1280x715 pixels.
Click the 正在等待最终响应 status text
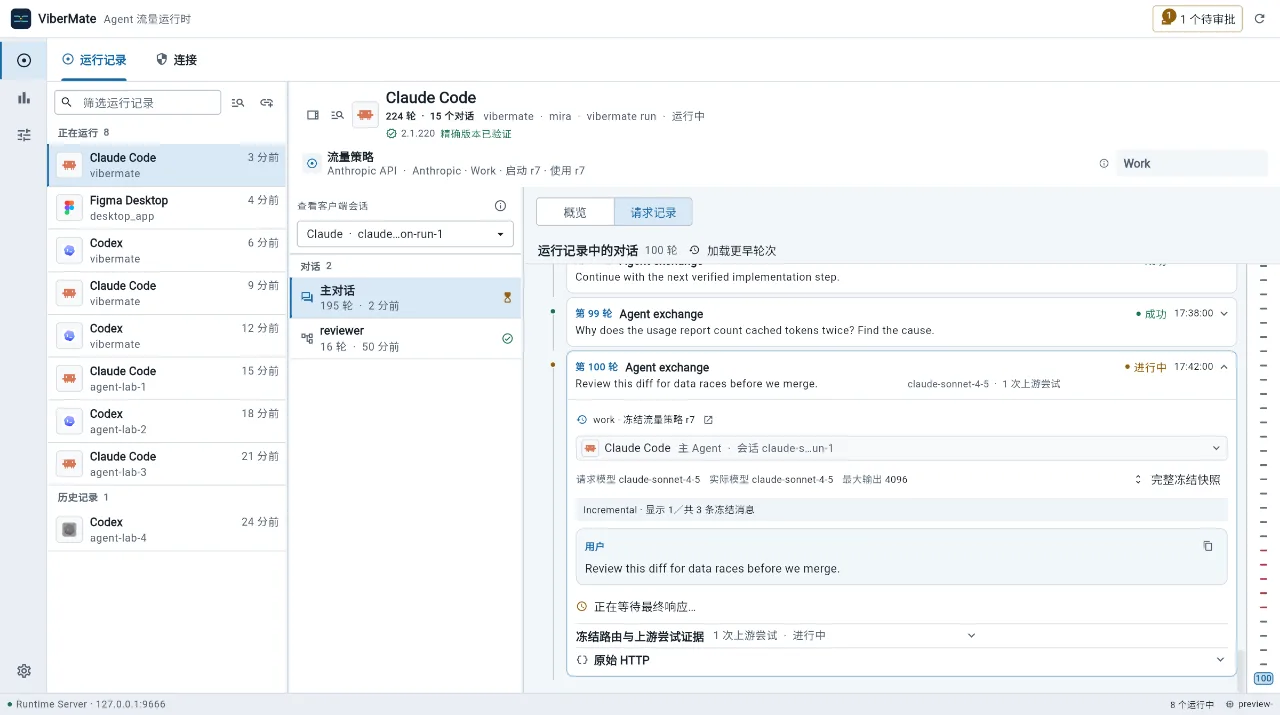(644, 606)
